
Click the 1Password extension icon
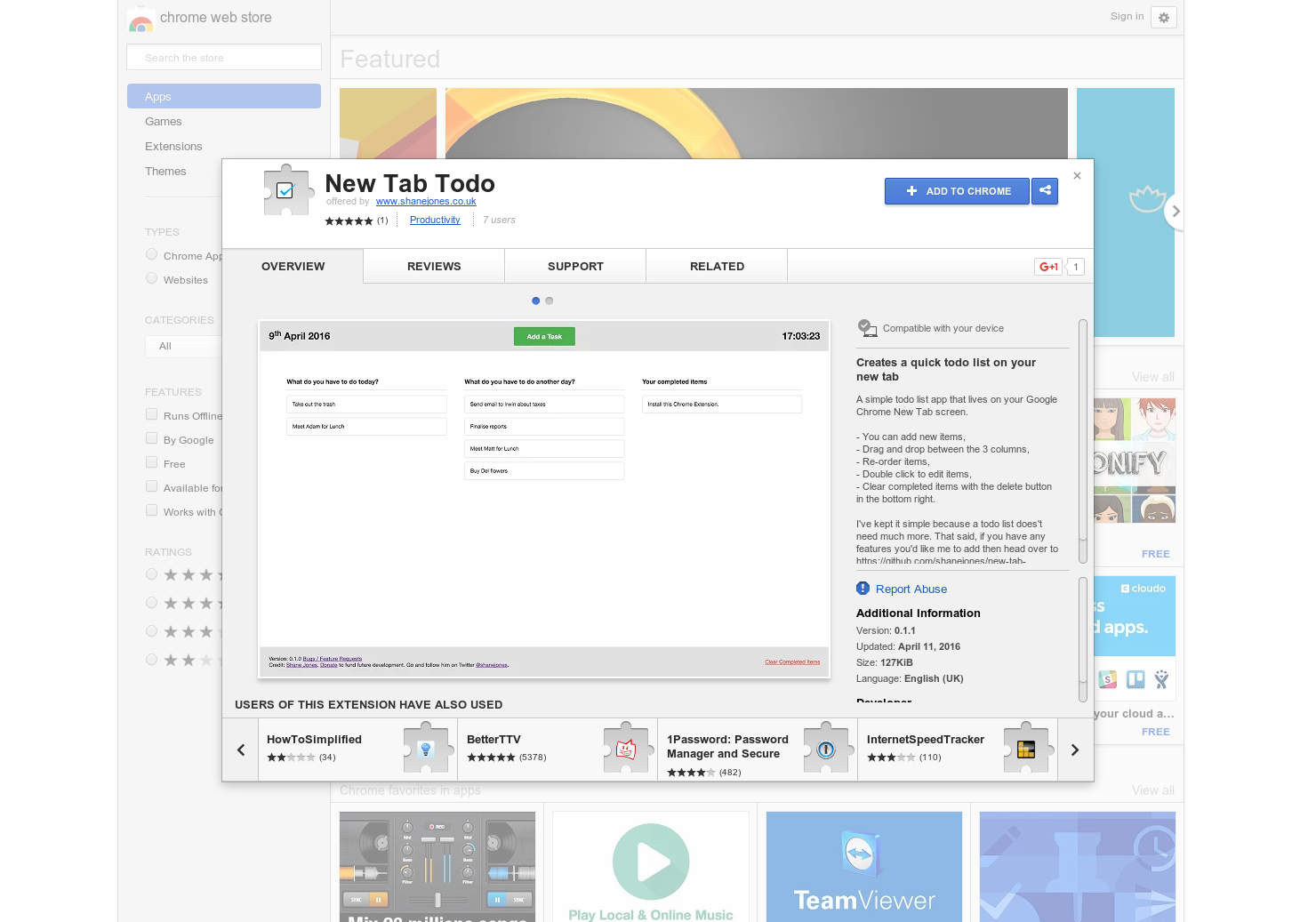827,749
